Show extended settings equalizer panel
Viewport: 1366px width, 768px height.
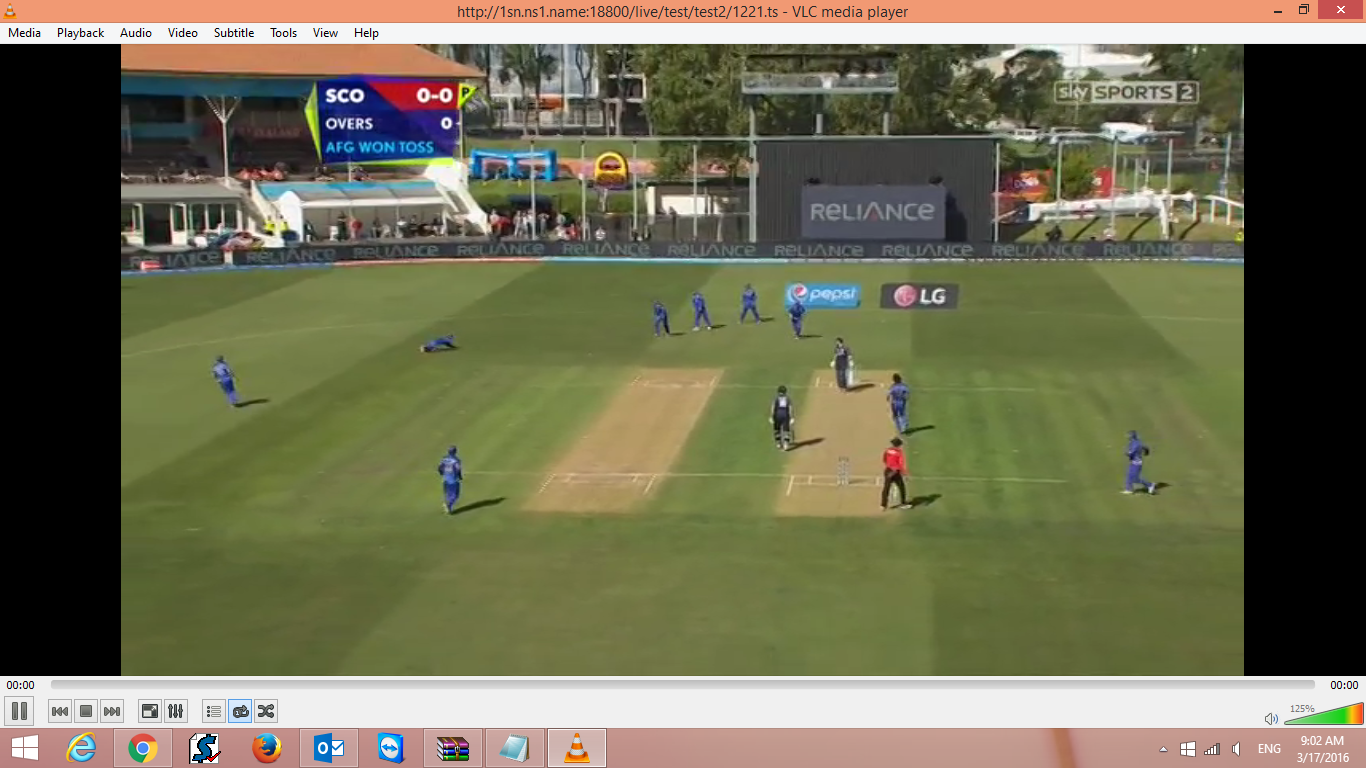tap(176, 711)
